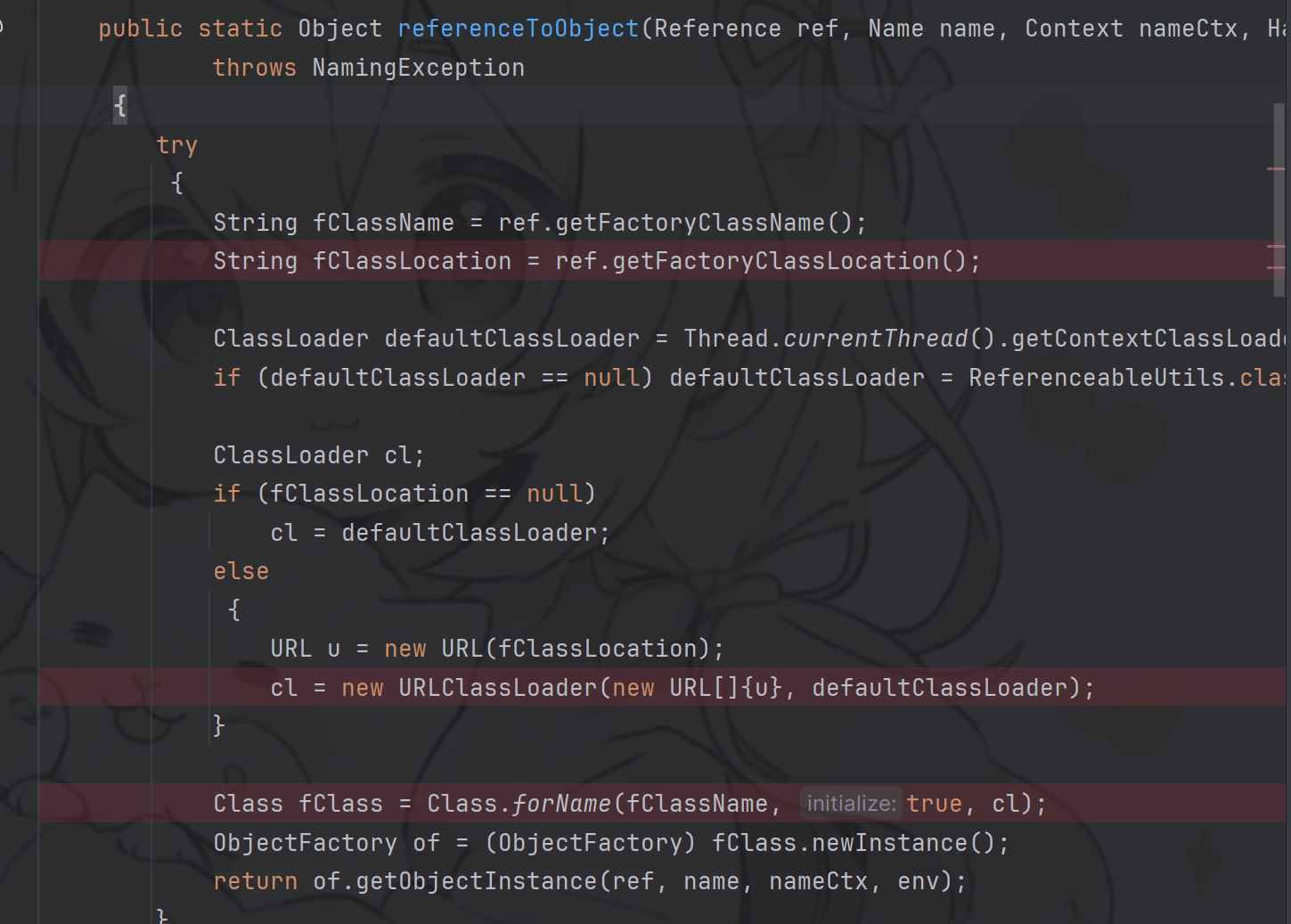Click the 'initialize:' inlay hint label
1291x924 pixels.
tap(851, 804)
